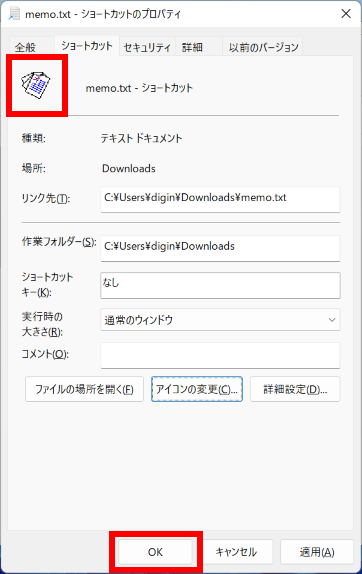
Task: Click the Downloads location text
Action: [129, 168]
